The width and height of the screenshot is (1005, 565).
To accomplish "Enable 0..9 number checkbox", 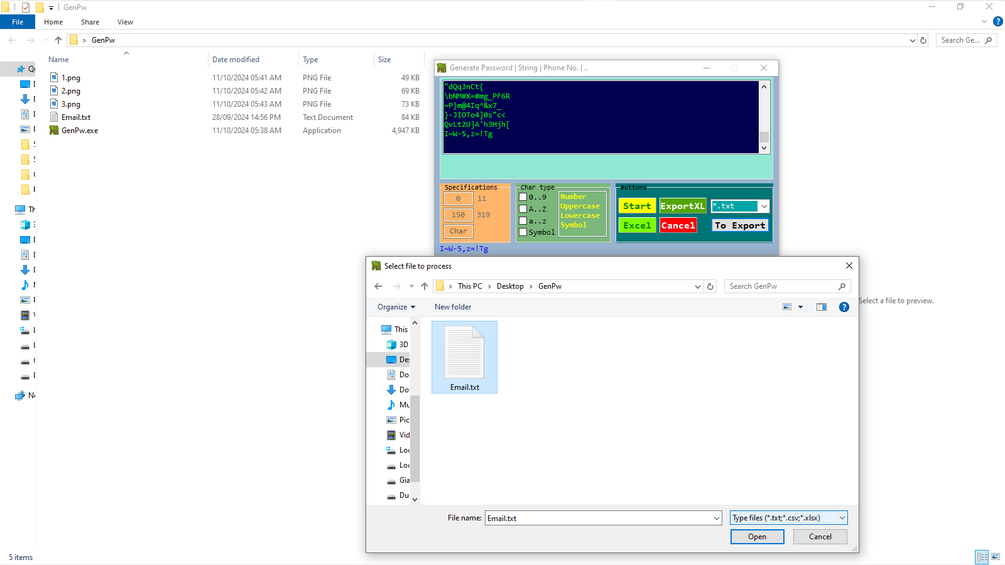I will point(522,197).
